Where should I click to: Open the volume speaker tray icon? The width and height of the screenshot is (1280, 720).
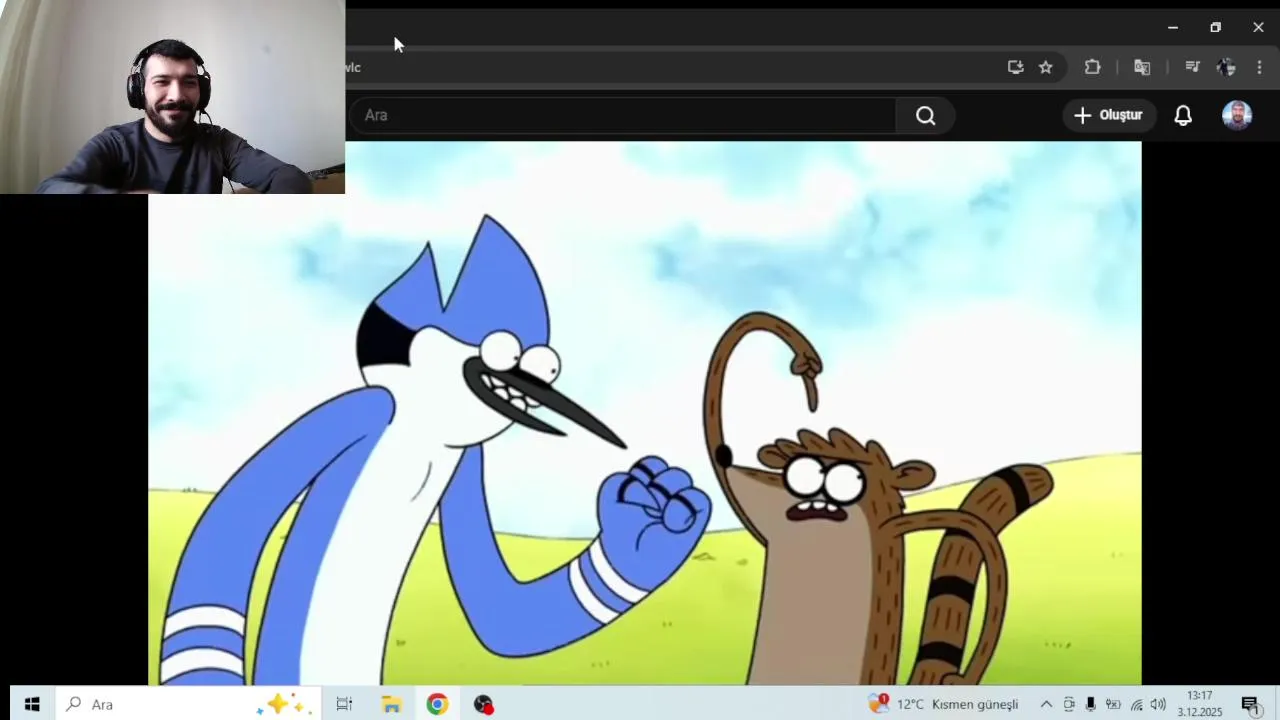[x=1158, y=704]
